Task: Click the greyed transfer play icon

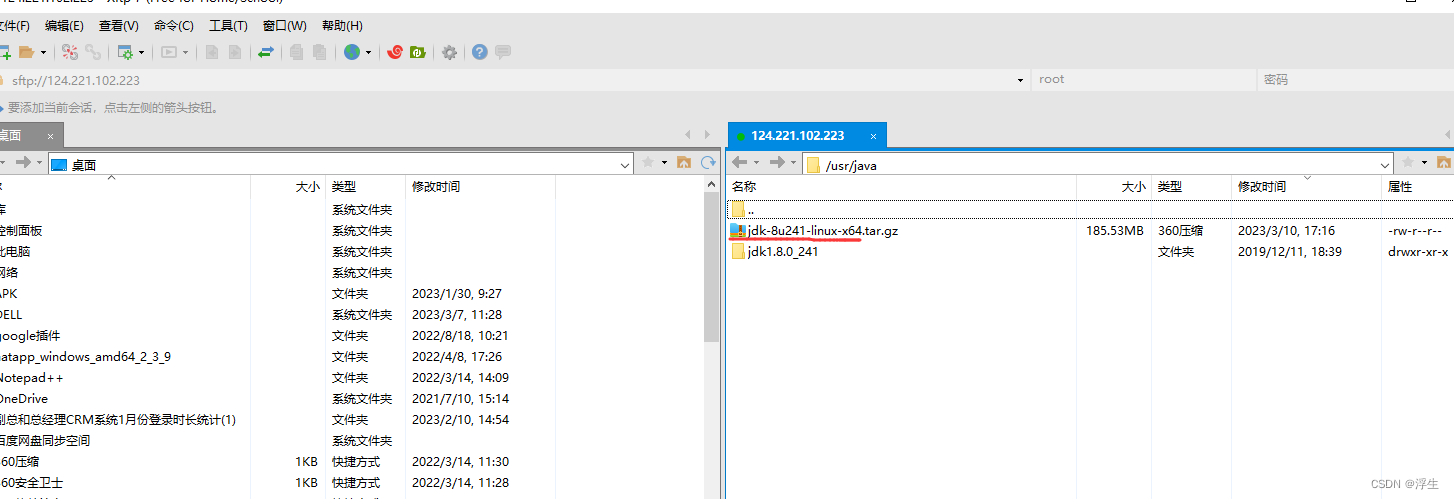Action: [169, 52]
